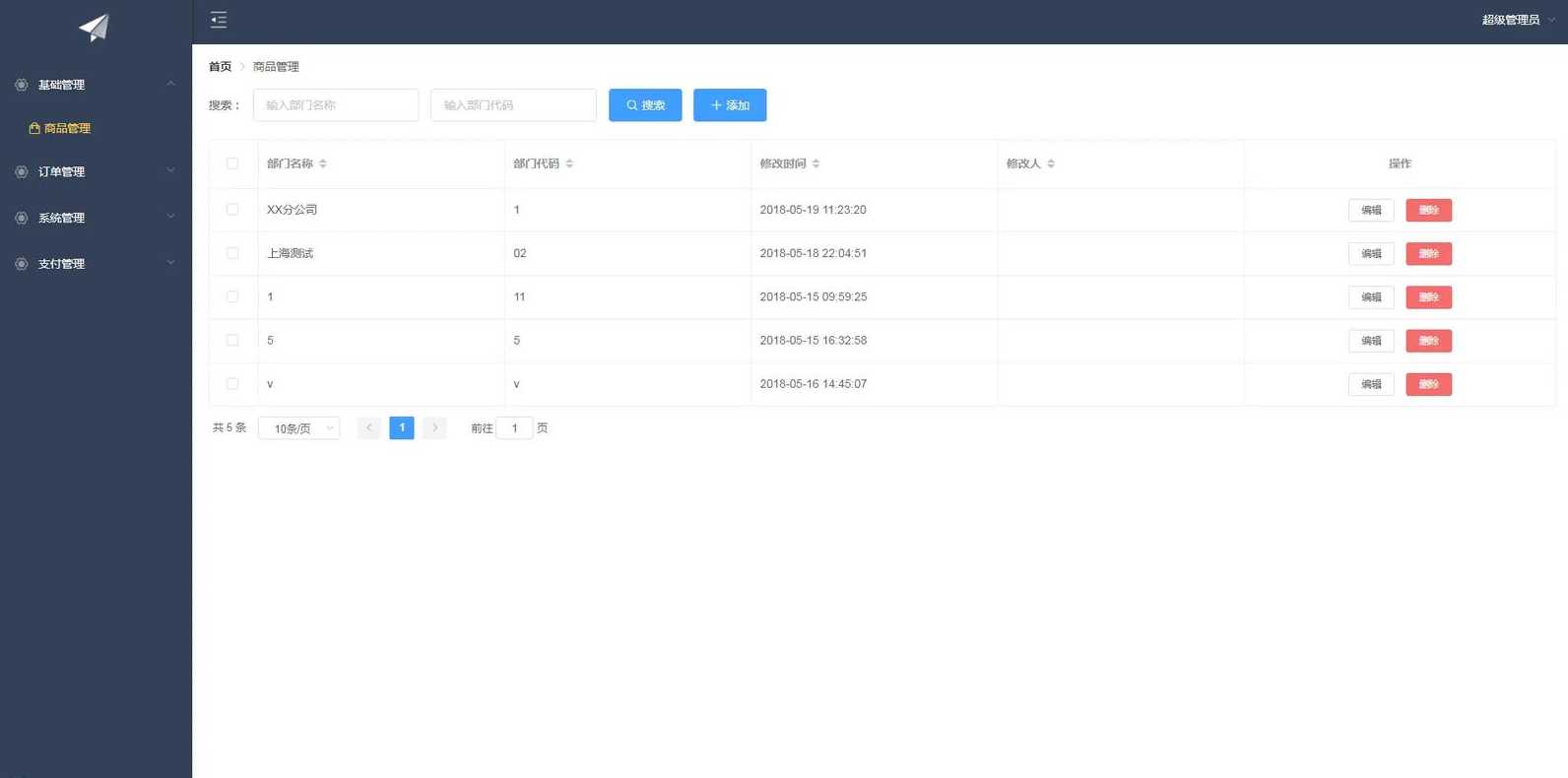This screenshot has height=778, width=1568.
Task: Edit the row dated 2018-05-15 16:32:58
Action: tap(1371, 341)
